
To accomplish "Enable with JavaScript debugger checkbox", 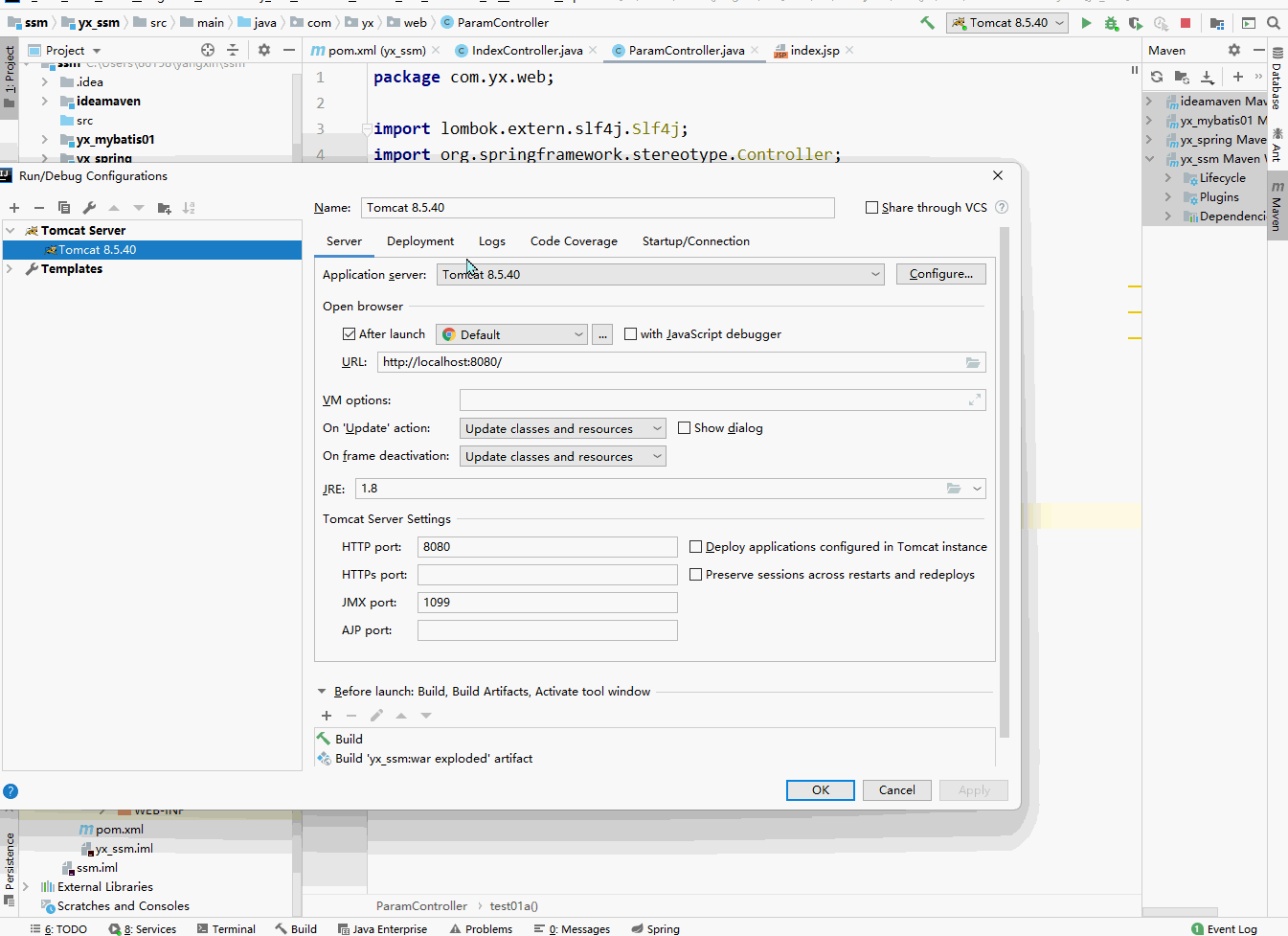I will [x=630, y=334].
